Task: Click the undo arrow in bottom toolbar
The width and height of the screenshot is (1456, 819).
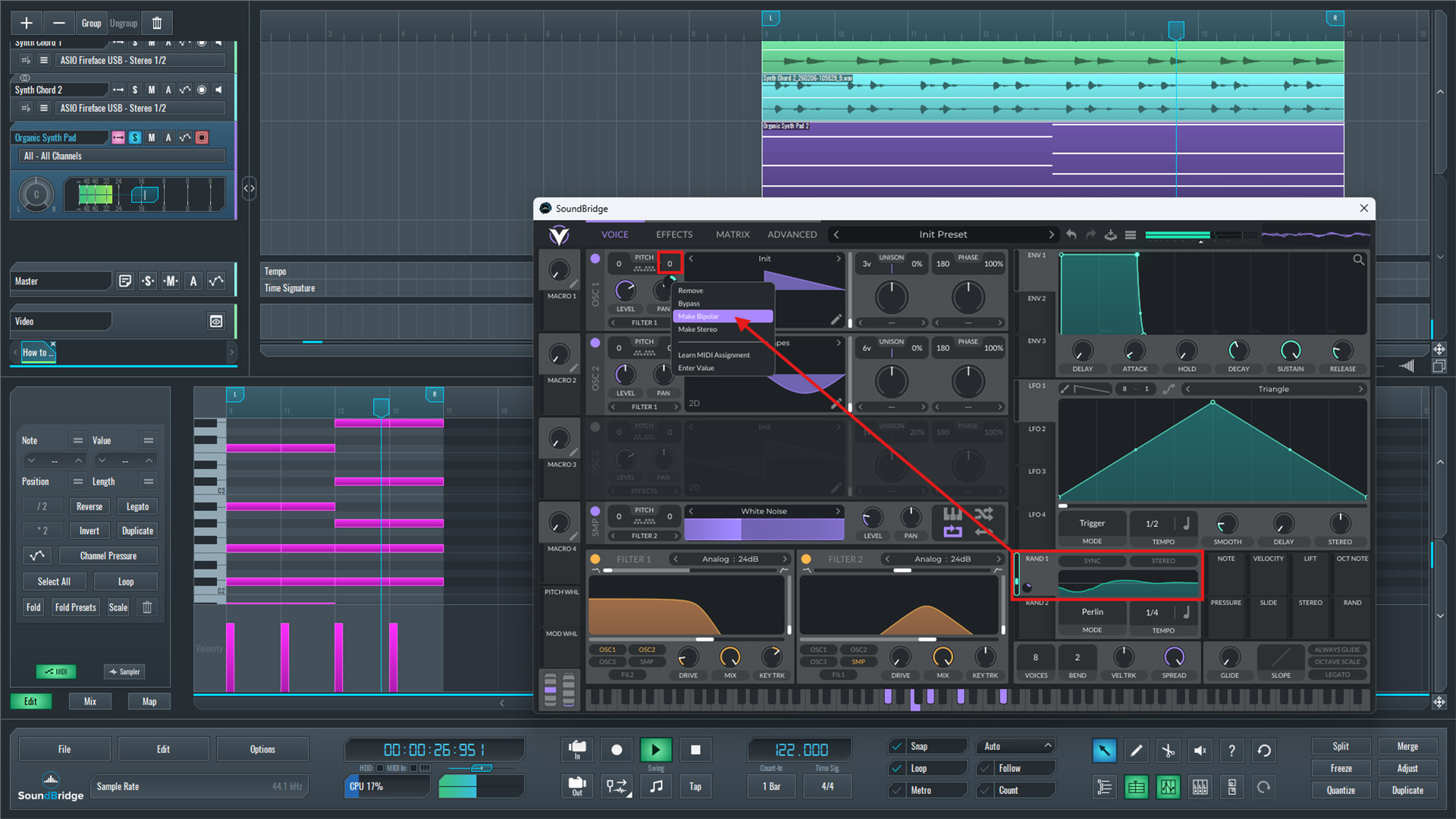Action: [x=1263, y=751]
